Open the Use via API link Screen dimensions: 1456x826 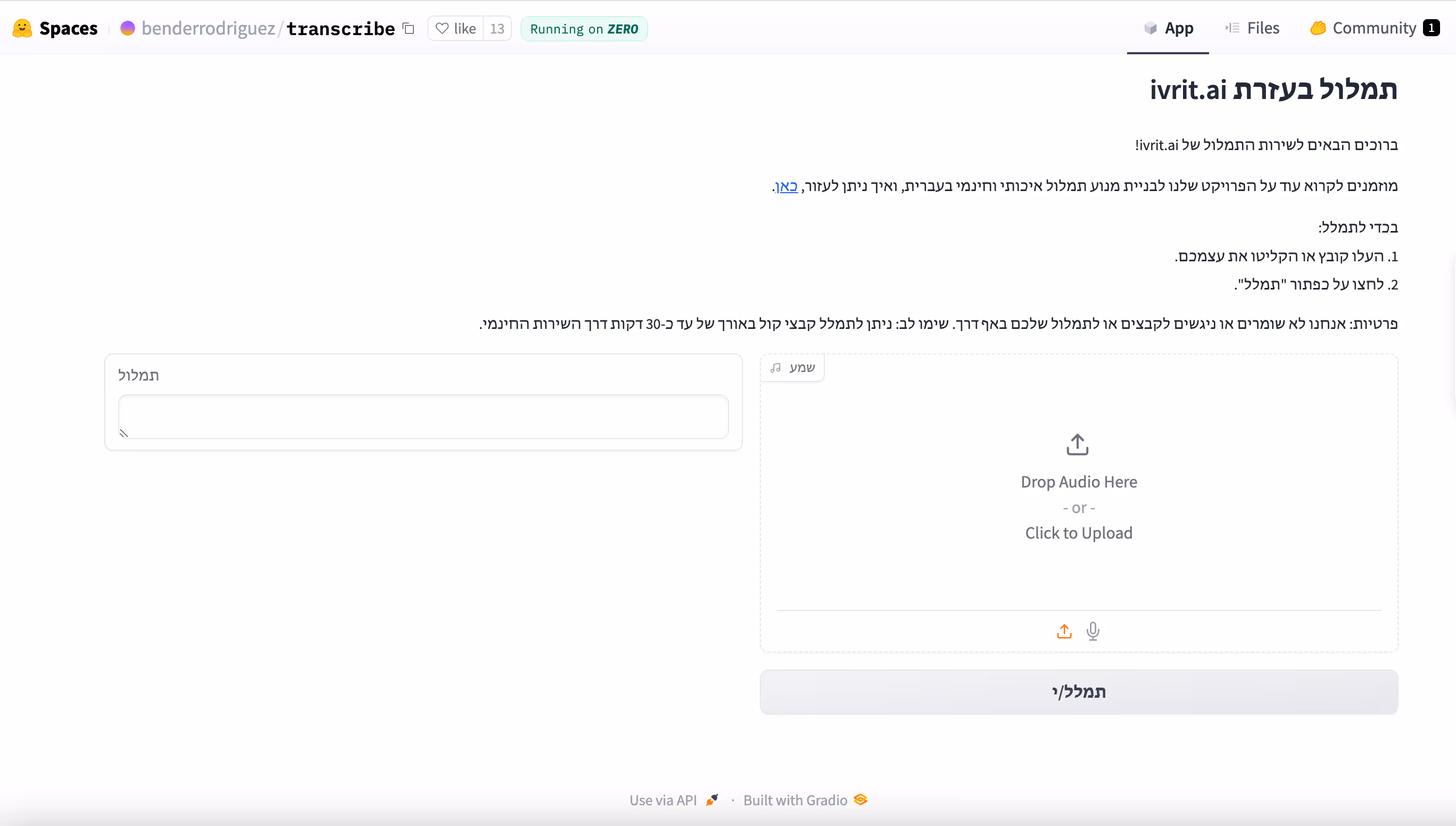tap(674, 800)
